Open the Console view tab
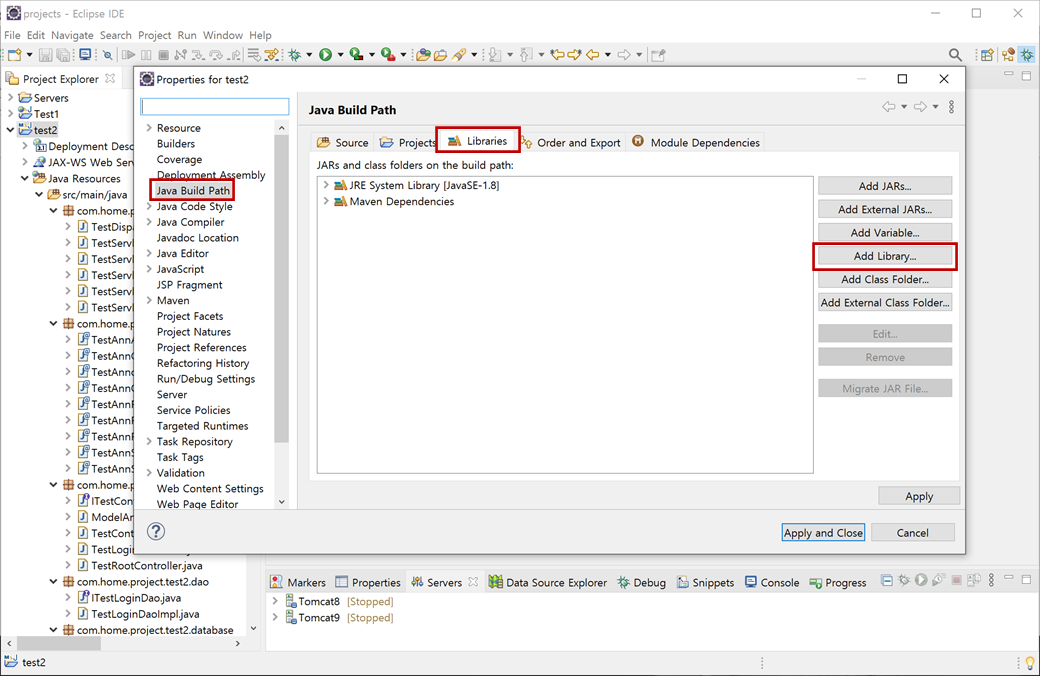Image resolution: width=1040 pixels, height=676 pixels. pyautogui.click(x=772, y=582)
